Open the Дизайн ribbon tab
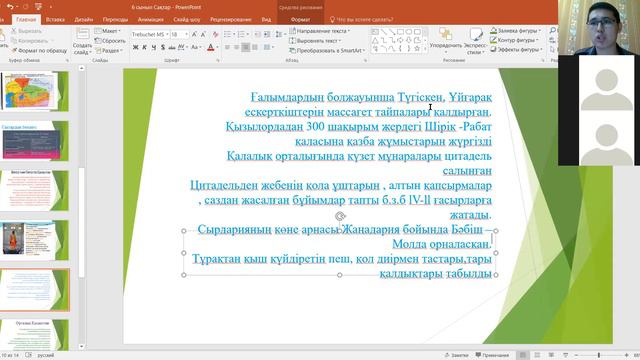The width and height of the screenshot is (640, 360). 84,19
